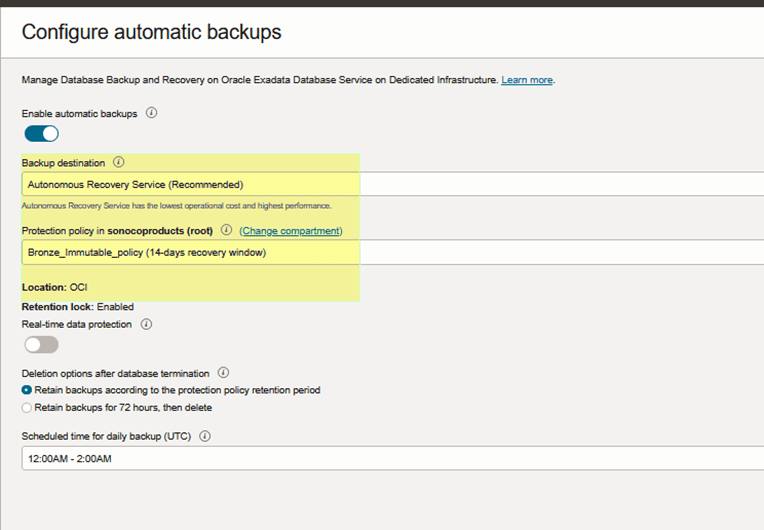Screen dimensions: 764x530
Task: Click the Retention lock: Enabled text
Action: (x=78, y=307)
